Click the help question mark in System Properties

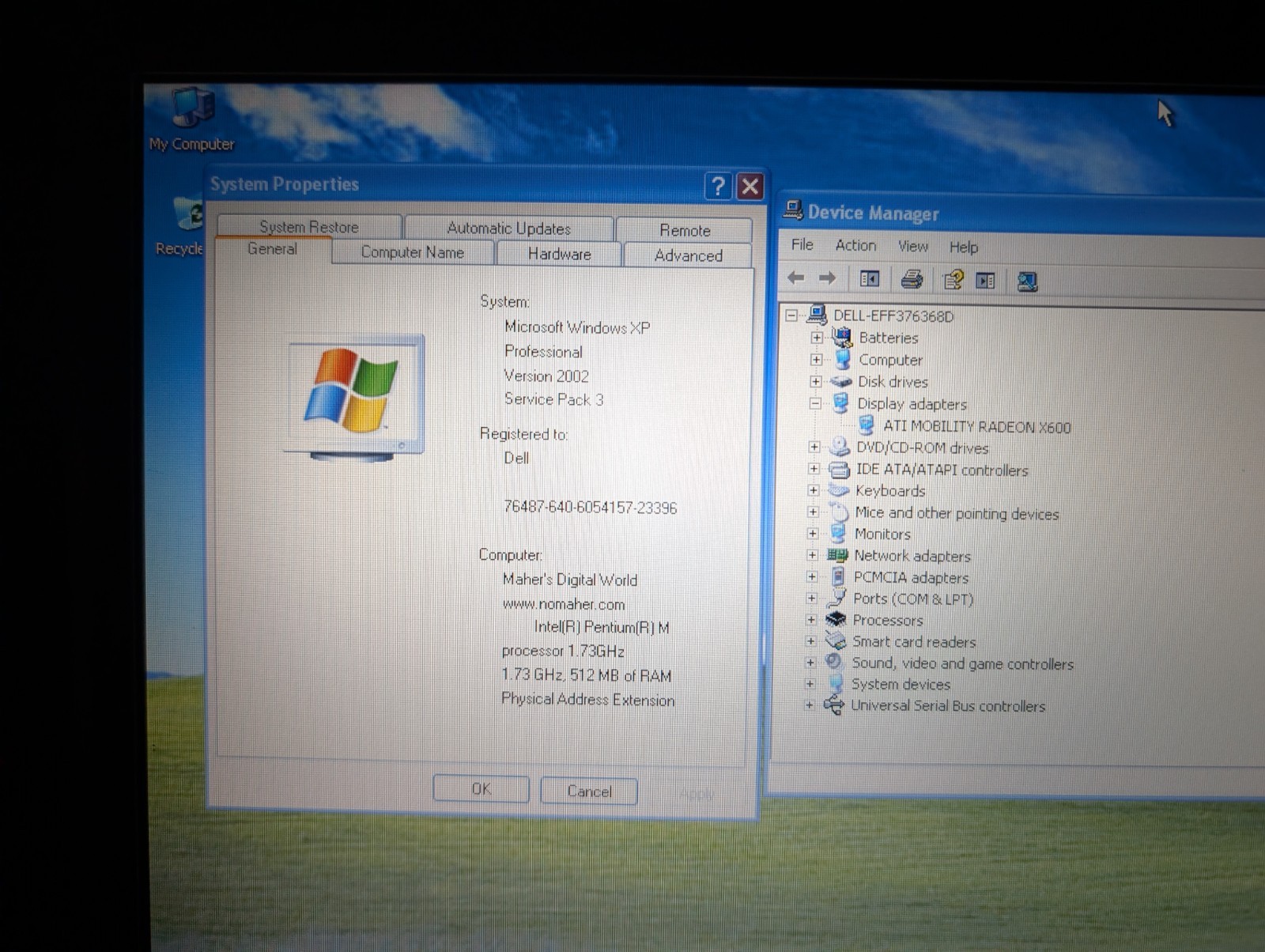(x=717, y=187)
